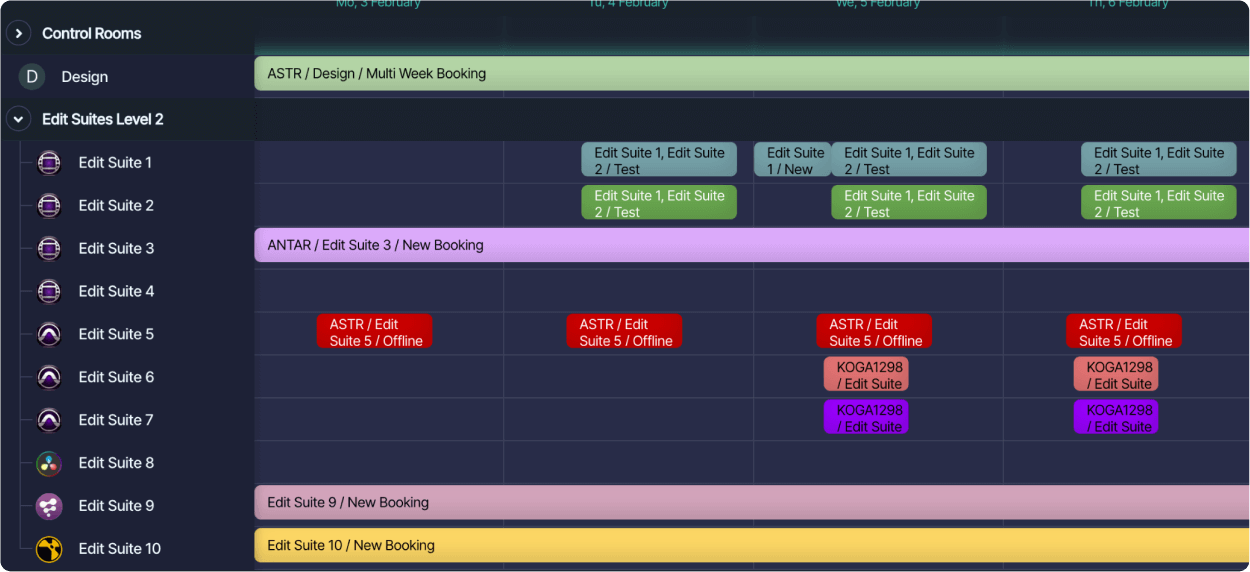Select the Control Rooms group label
This screenshot has width=1250, height=572.
pyautogui.click(x=92, y=34)
